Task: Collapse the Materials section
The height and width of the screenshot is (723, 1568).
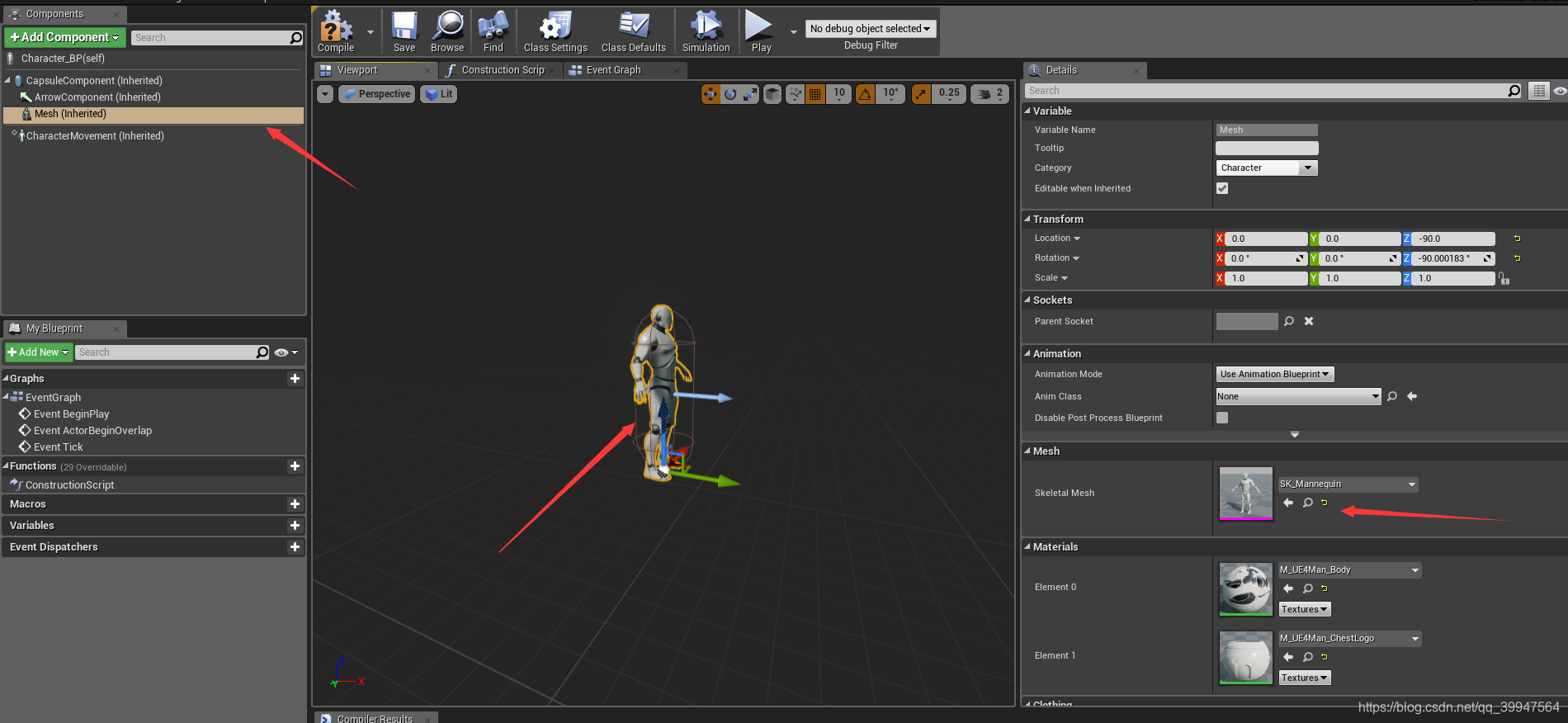Action: 1027,546
